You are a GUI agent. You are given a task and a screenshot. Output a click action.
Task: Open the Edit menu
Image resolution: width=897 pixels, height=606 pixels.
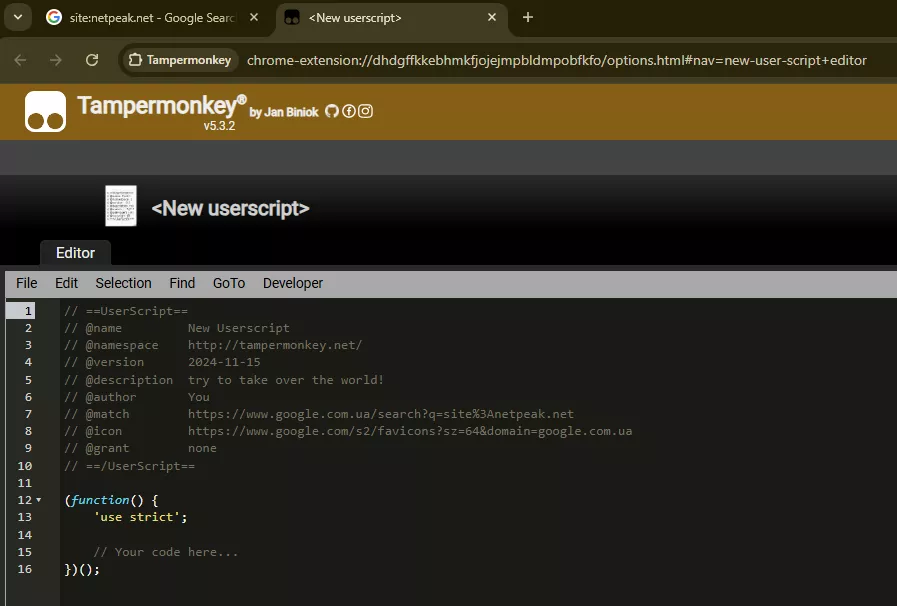[66, 283]
